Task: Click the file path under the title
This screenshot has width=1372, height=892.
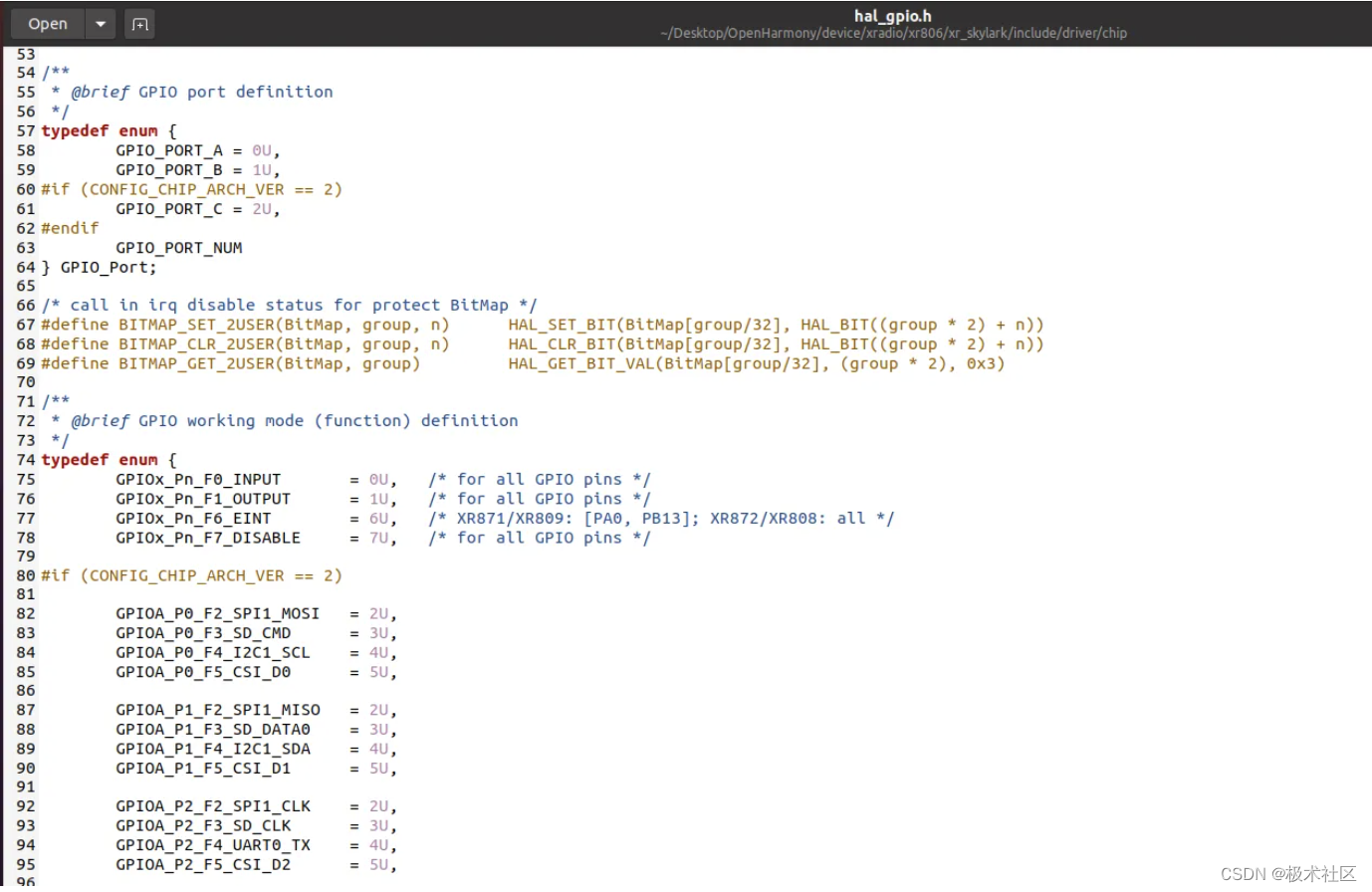Action: coord(893,33)
